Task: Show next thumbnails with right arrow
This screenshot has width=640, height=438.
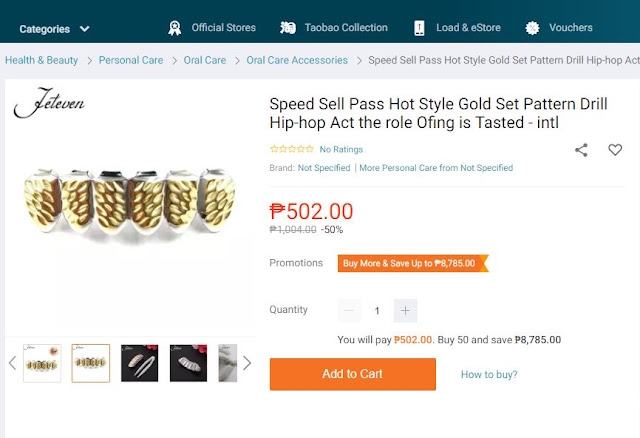Action: (247, 363)
